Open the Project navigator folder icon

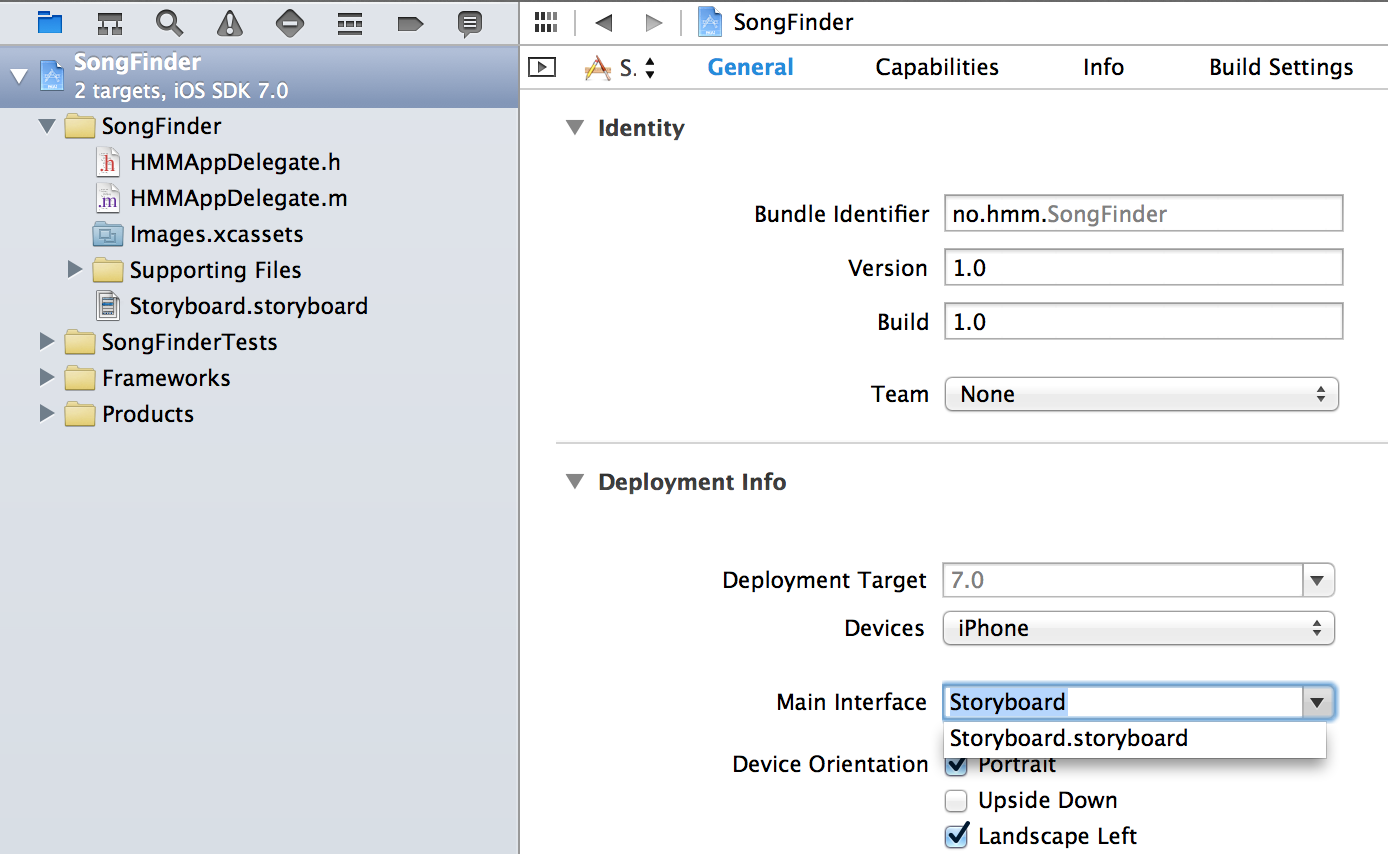(x=49, y=22)
